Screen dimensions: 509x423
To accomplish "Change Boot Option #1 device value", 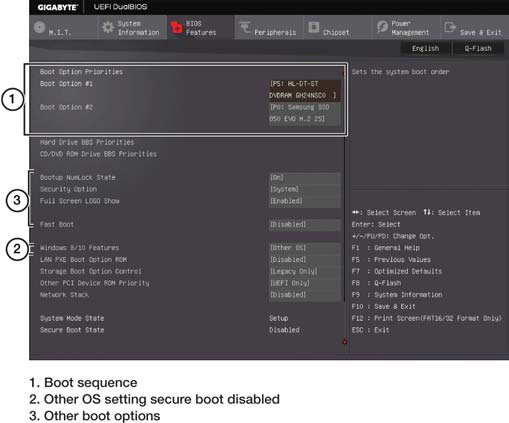I will [305, 90].
